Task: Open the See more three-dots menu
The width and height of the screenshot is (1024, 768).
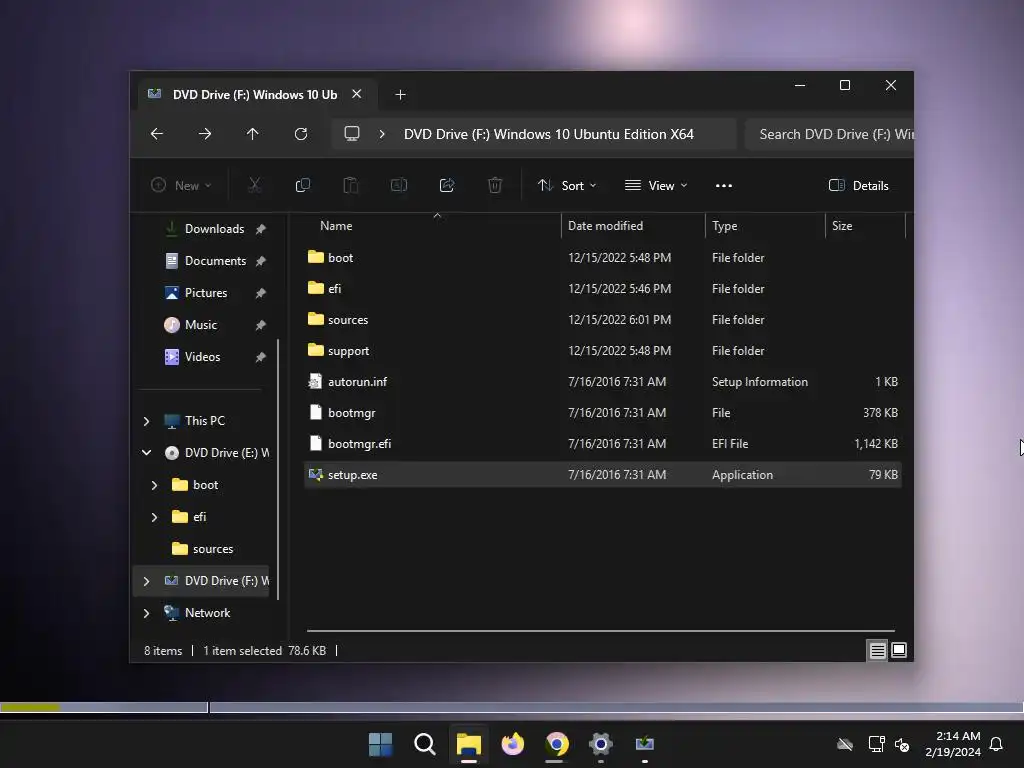Action: (x=724, y=185)
